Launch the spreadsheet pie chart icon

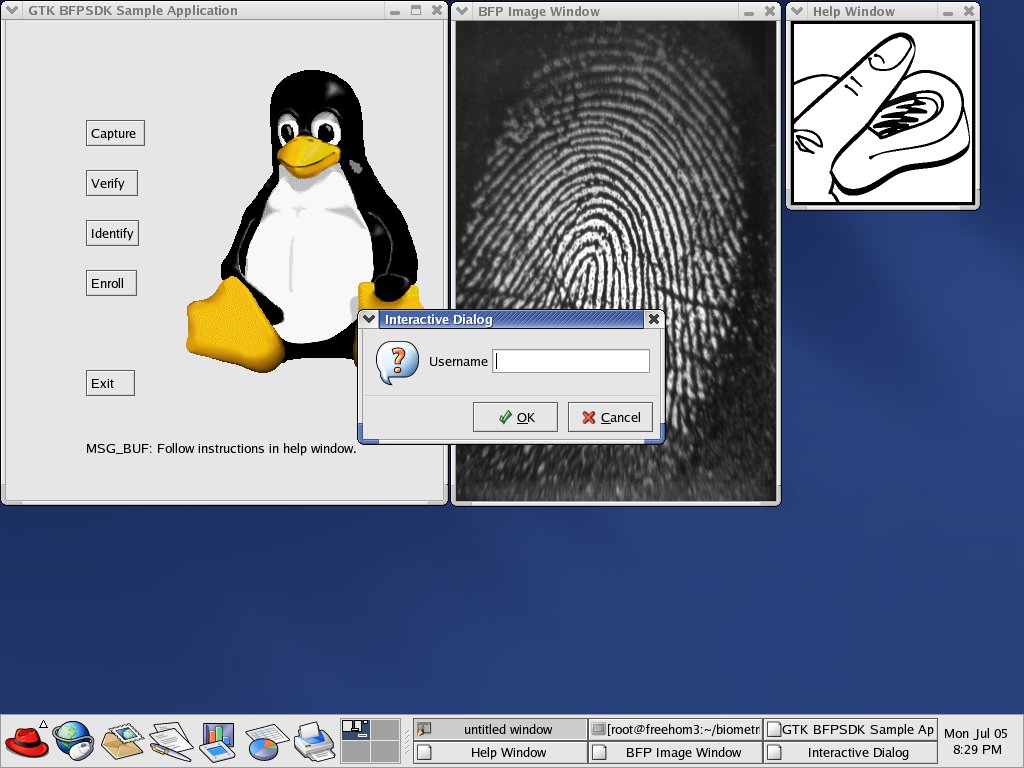click(266, 741)
